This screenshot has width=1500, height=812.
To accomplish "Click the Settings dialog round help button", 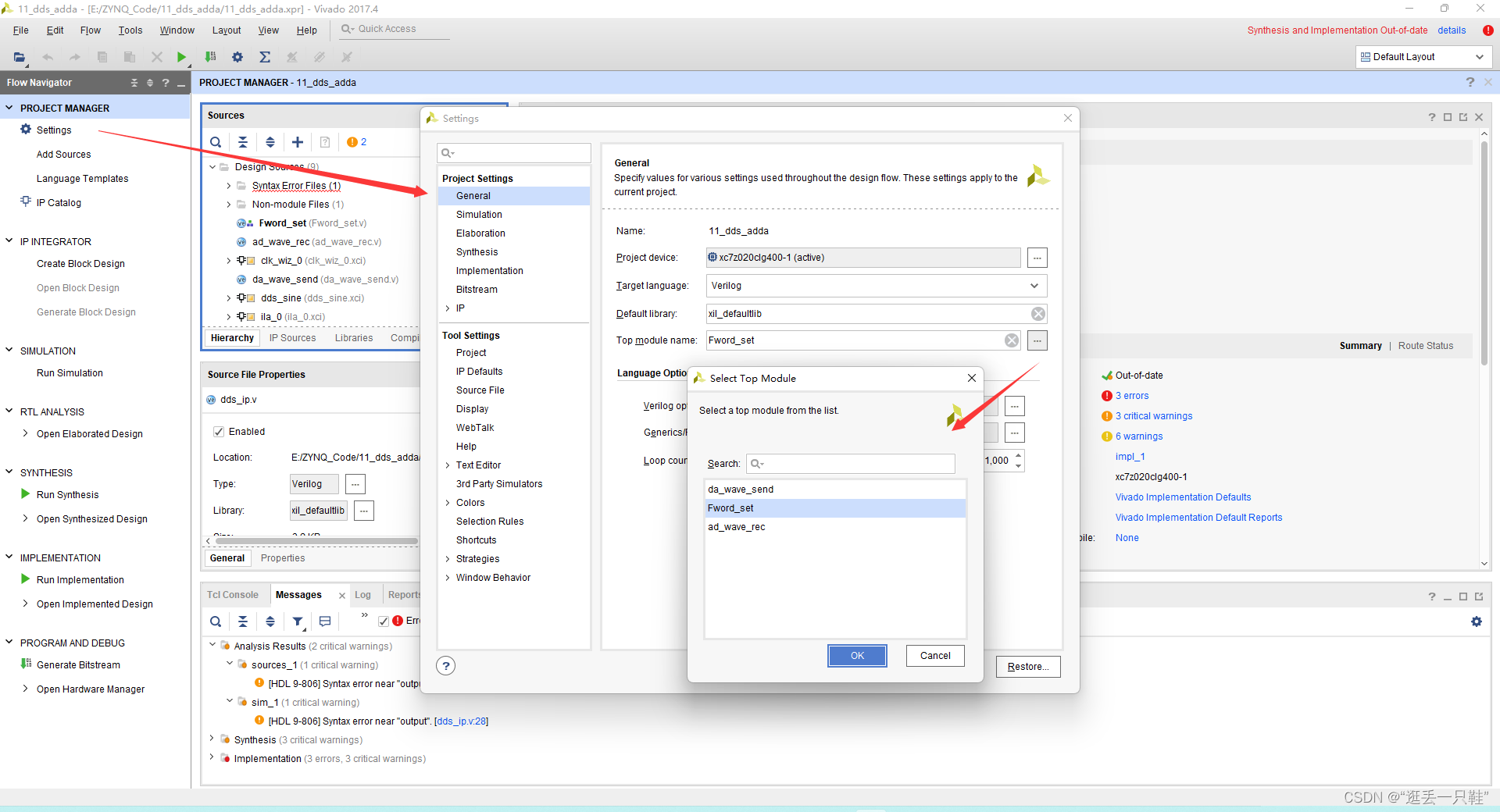I will [x=446, y=666].
